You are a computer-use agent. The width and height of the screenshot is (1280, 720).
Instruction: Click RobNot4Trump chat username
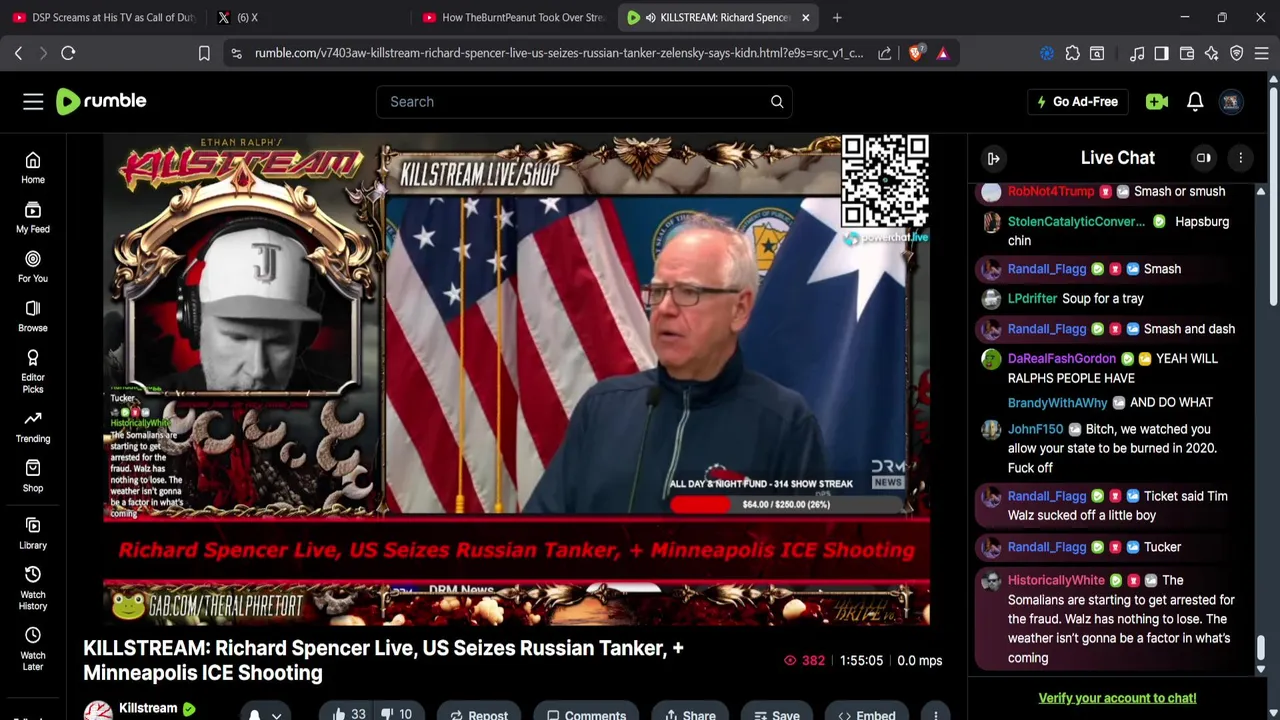click(x=1051, y=191)
